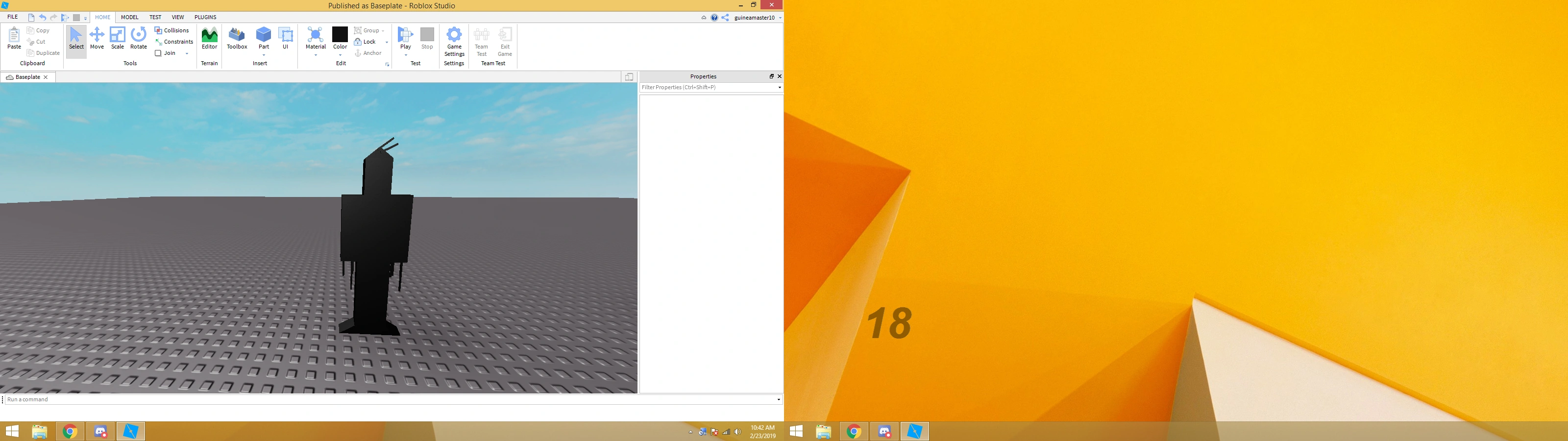Open the Toolbox panel
The width and height of the screenshot is (1568, 441).
237,38
